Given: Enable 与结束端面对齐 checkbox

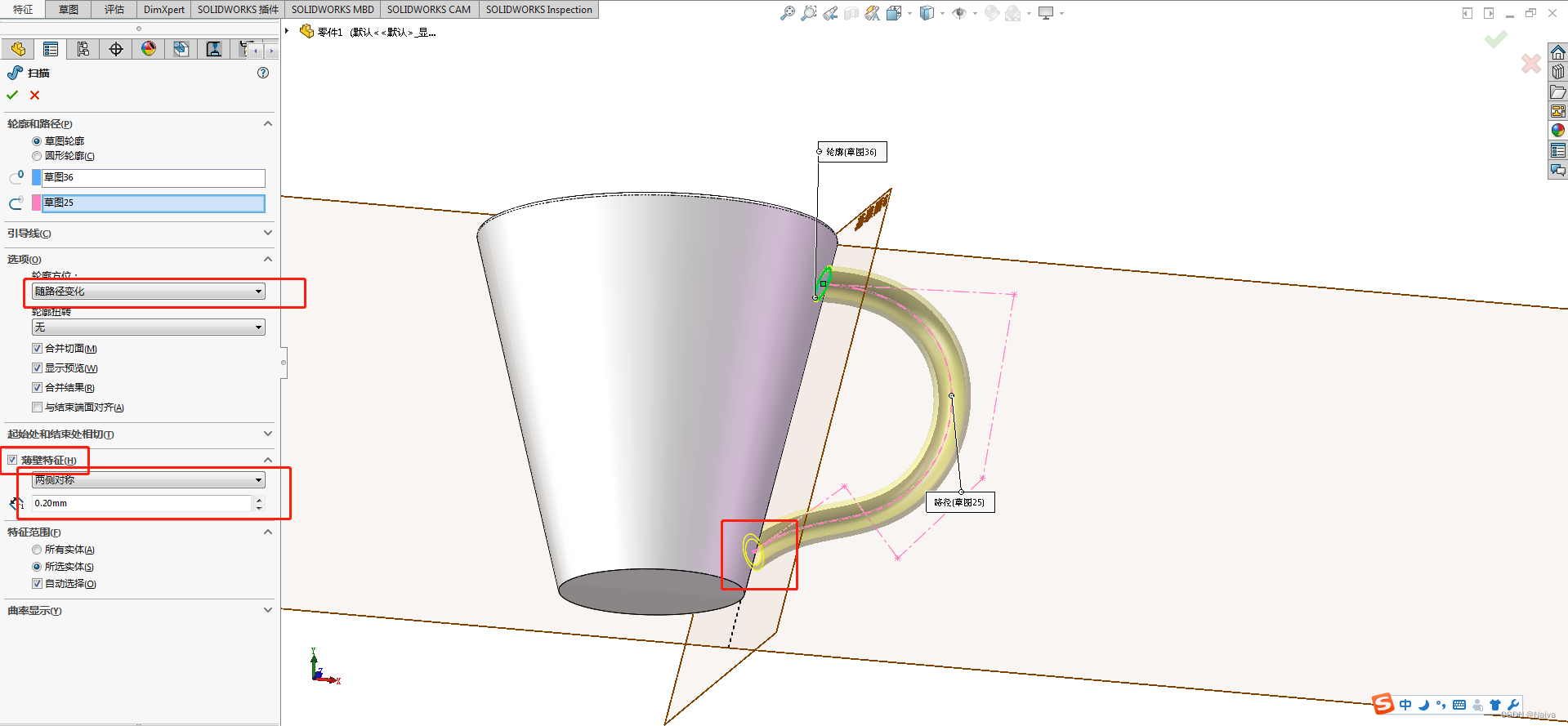Looking at the screenshot, I should [x=37, y=408].
